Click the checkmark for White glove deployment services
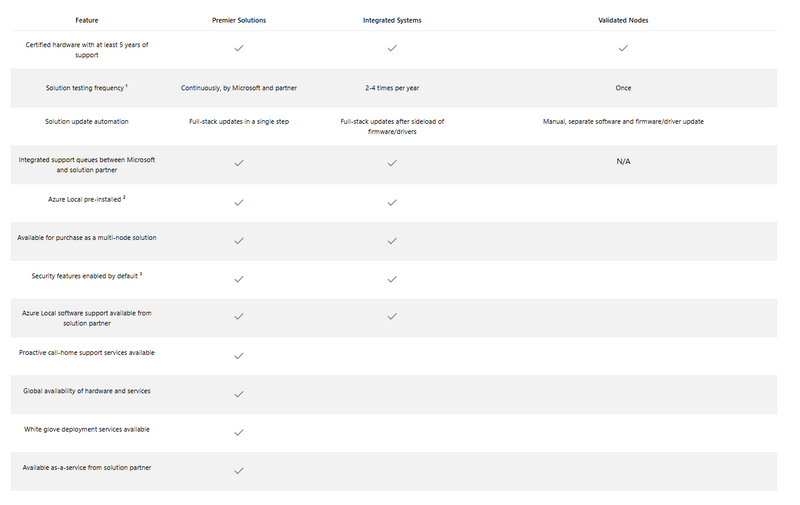This screenshot has width=800, height=505. click(239, 433)
